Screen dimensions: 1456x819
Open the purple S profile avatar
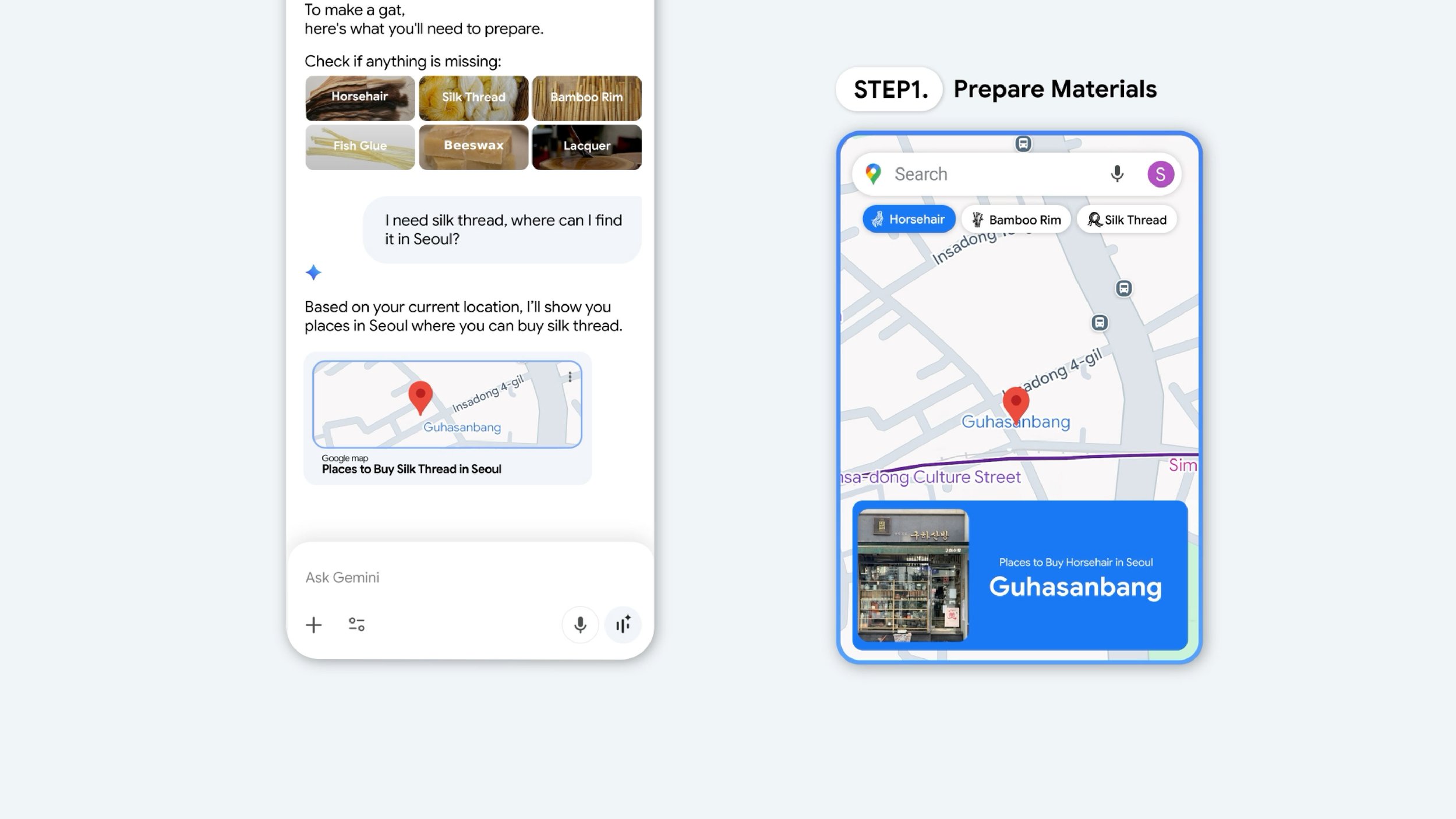(1160, 174)
